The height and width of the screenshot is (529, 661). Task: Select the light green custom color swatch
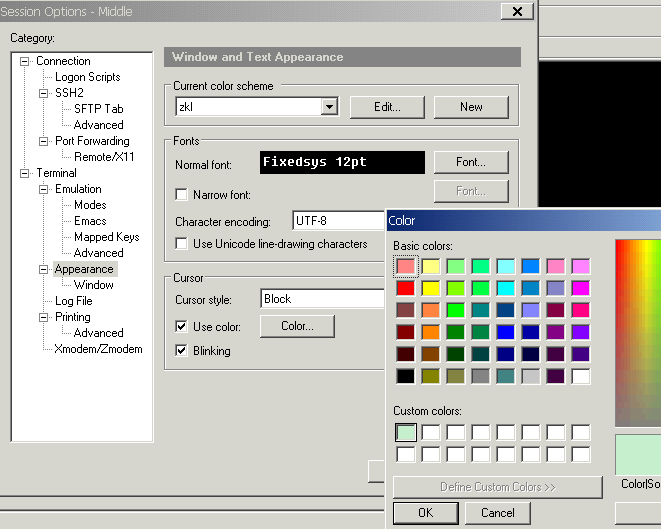tap(406, 433)
